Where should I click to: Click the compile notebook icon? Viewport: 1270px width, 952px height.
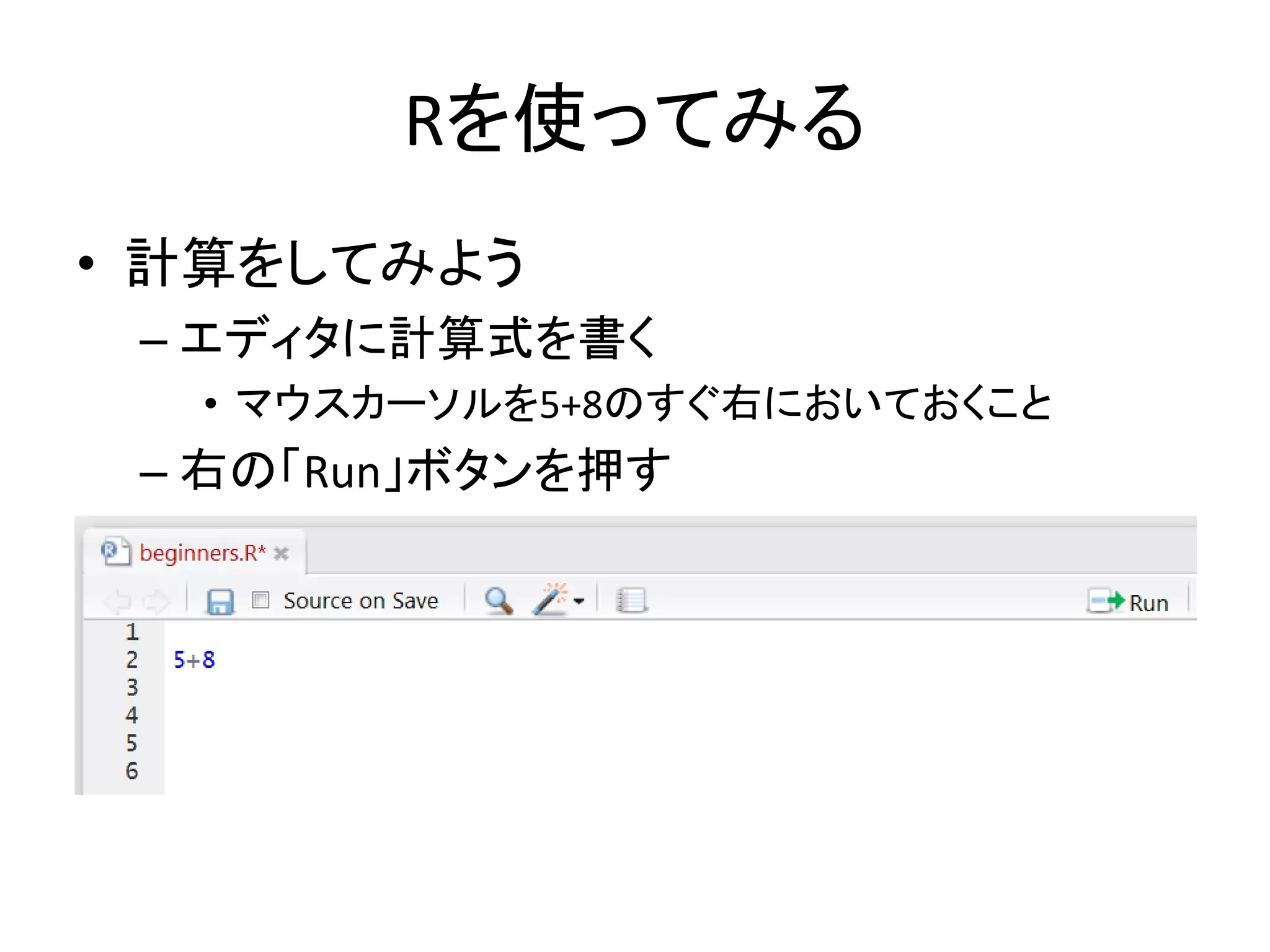[631, 600]
